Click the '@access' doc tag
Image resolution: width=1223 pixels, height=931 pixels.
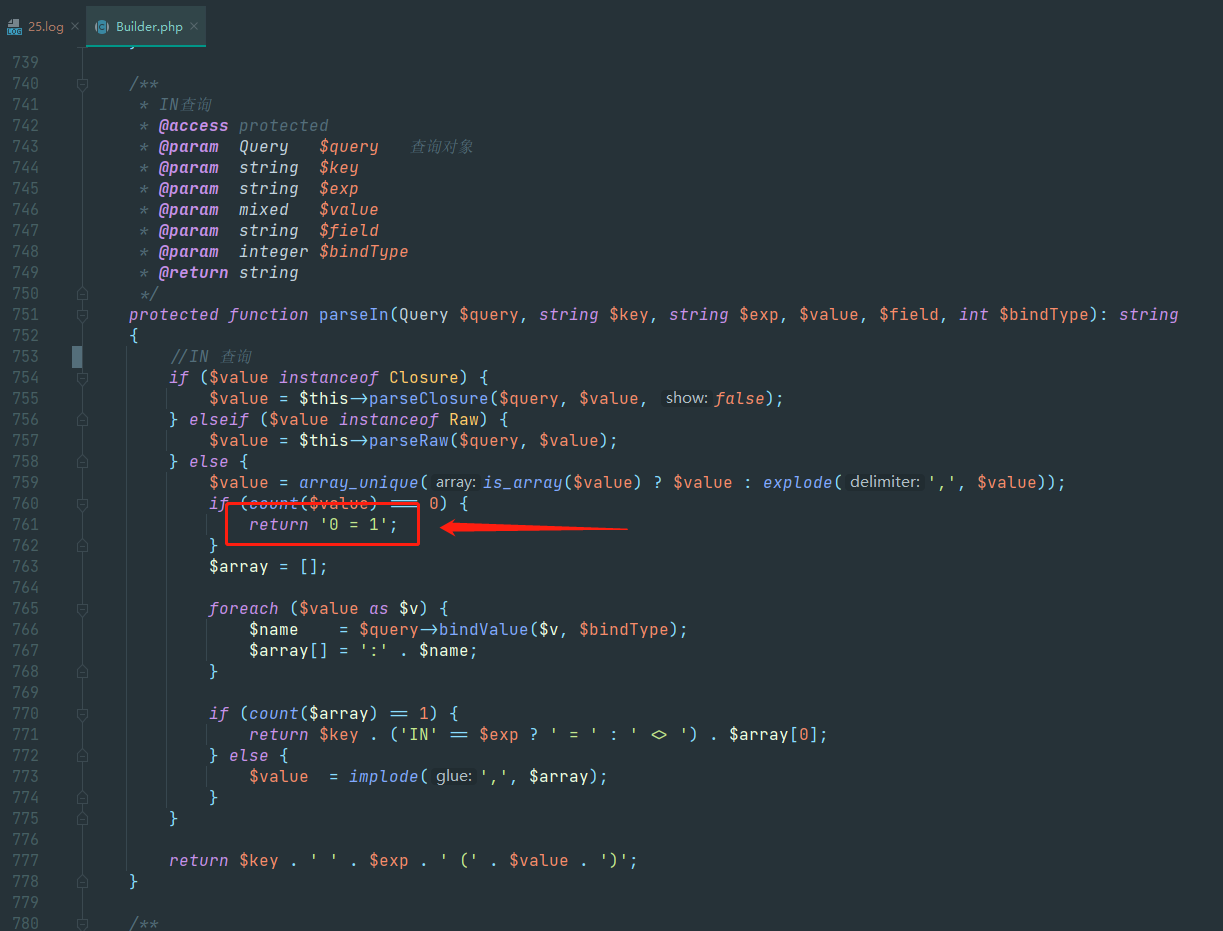coord(193,126)
